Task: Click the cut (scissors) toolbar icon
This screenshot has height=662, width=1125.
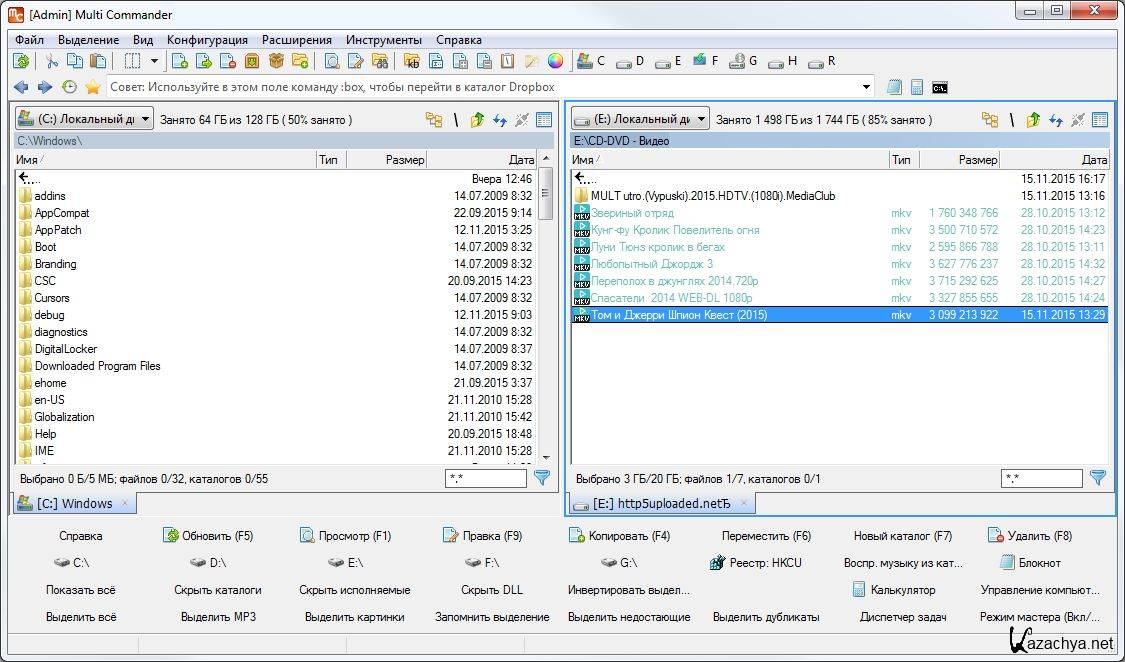Action: coord(52,62)
